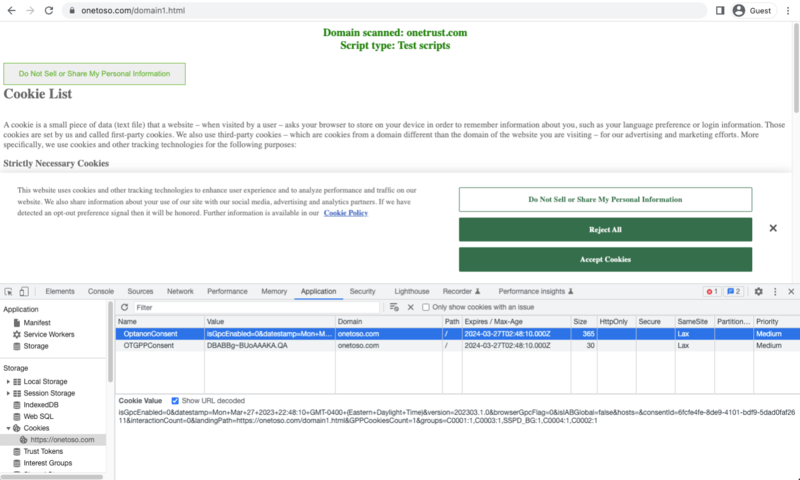Open the browser side panel icon
Screen dimensions: 800x480
720,10
